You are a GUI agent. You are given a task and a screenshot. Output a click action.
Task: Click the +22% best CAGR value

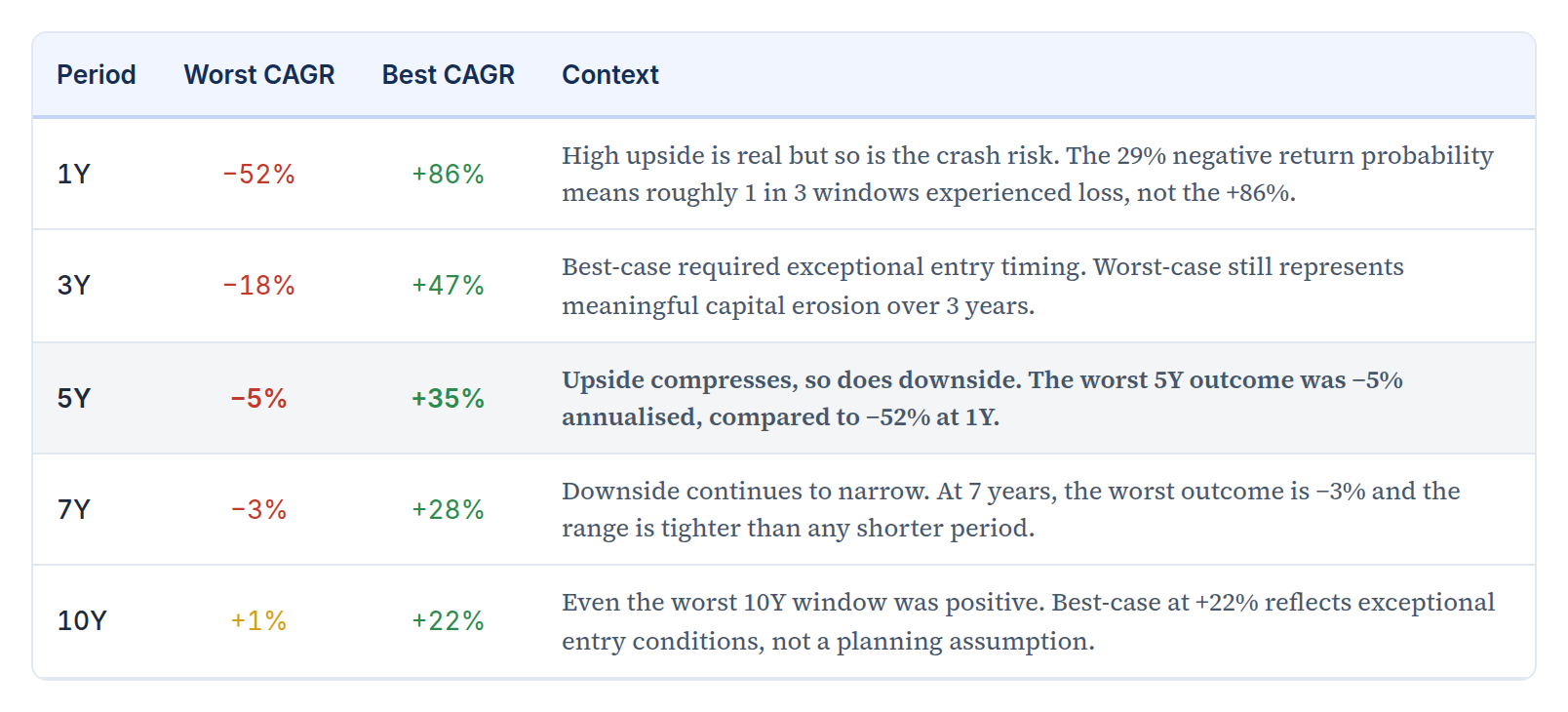pyautogui.click(x=448, y=621)
